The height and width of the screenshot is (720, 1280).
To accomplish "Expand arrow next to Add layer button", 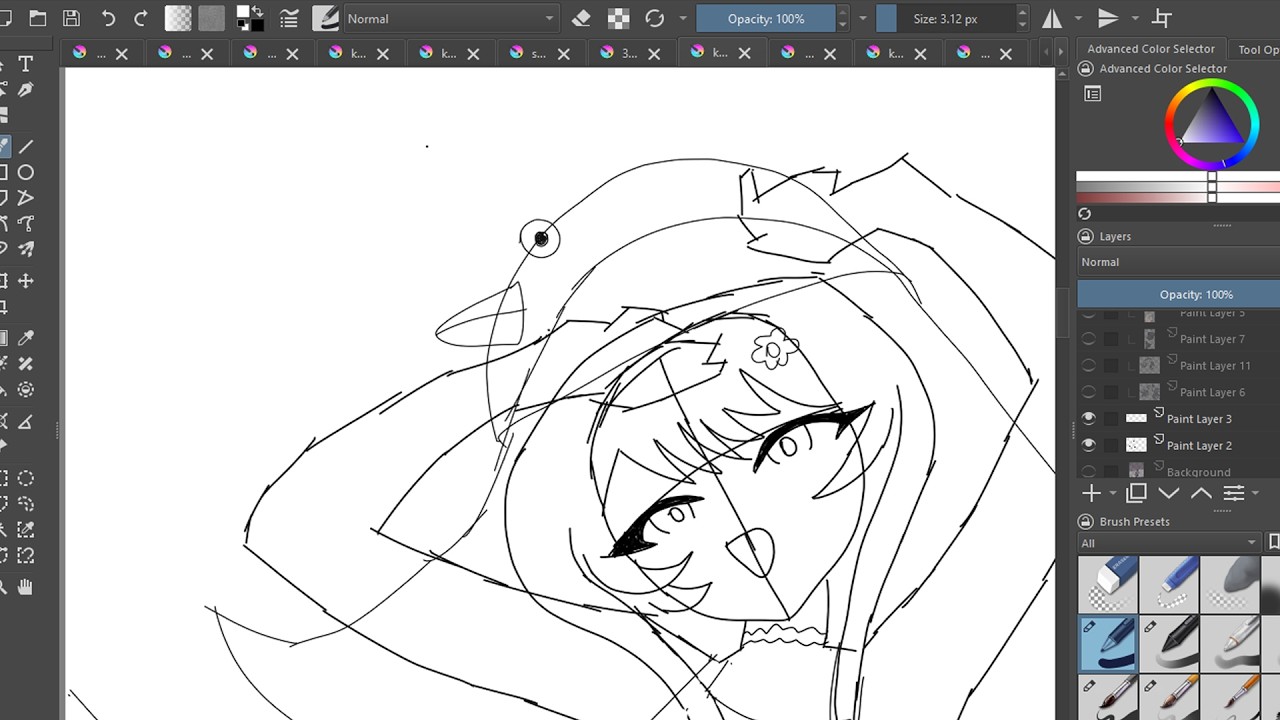I will pos(1113,493).
